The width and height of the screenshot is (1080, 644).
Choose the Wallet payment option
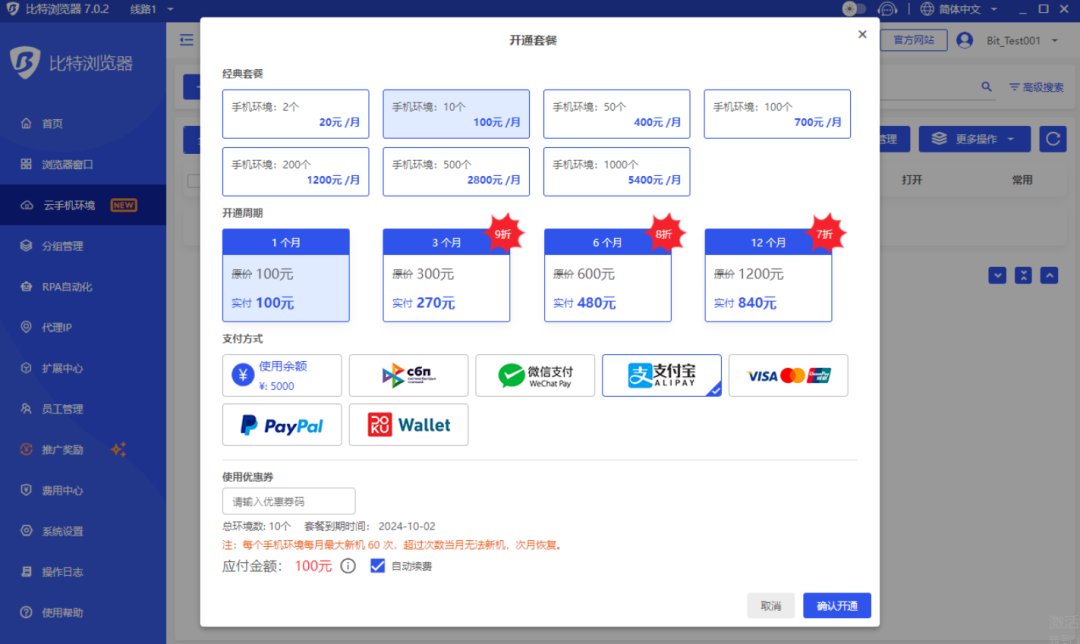click(x=408, y=425)
